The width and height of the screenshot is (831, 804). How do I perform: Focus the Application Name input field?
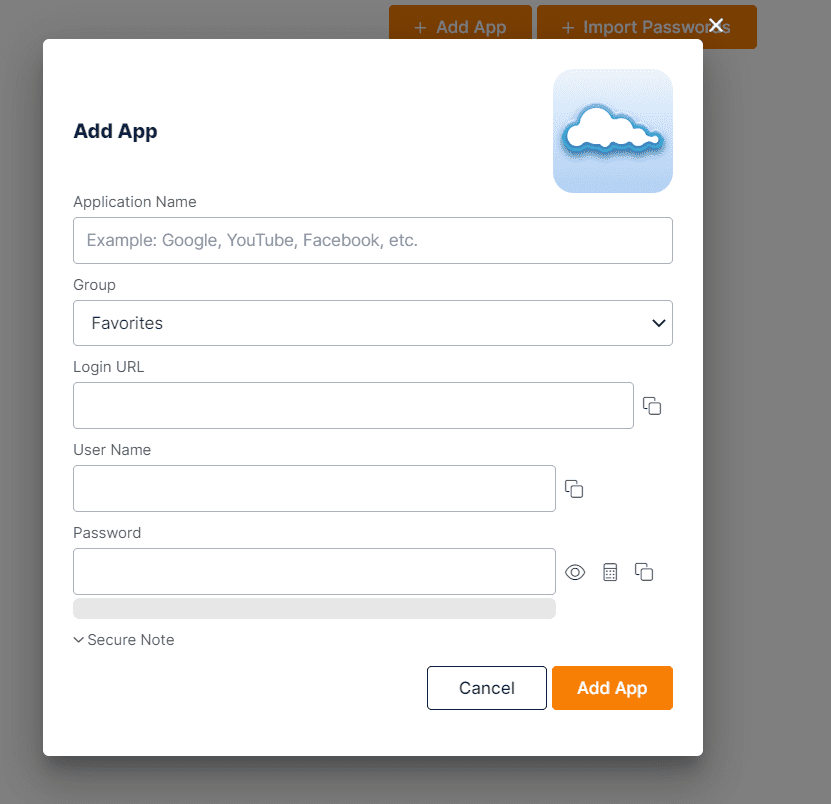click(373, 240)
